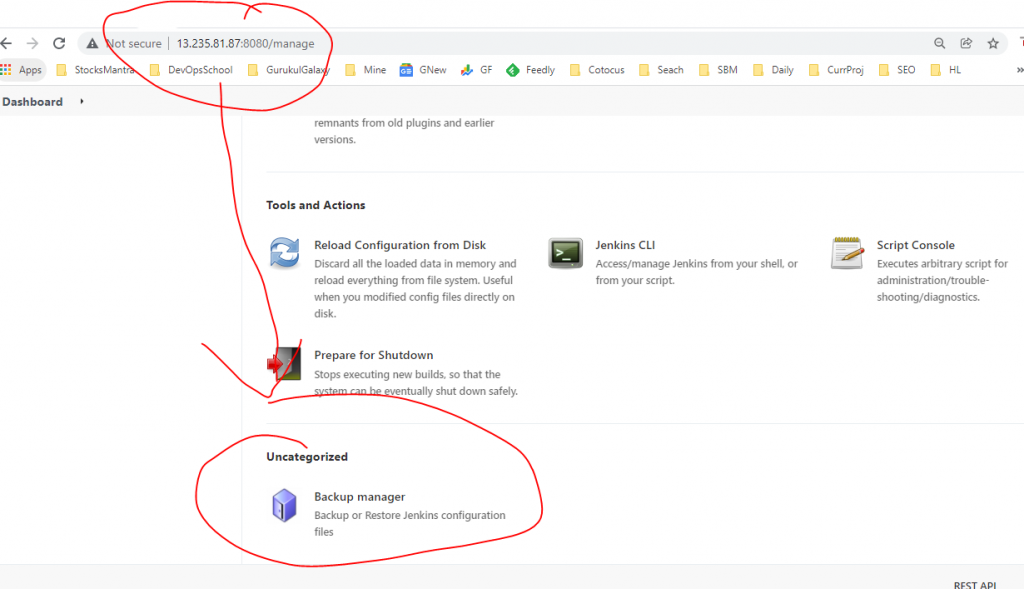Reload the page with browser refresh icon
The width and height of the screenshot is (1024, 589).
coord(59,43)
